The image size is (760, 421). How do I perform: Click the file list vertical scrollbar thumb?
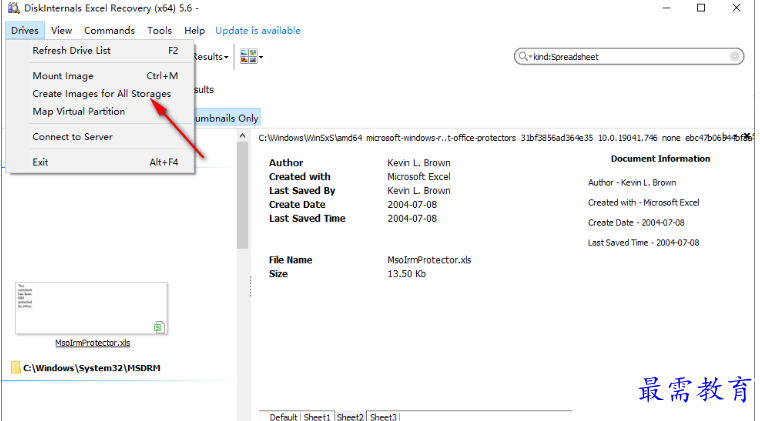pyautogui.click(x=242, y=196)
